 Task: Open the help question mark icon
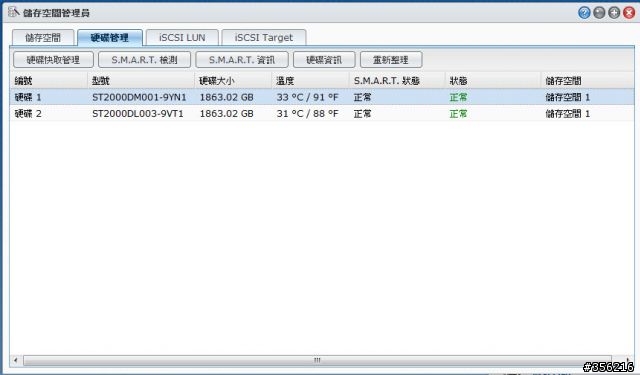click(584, 13)
